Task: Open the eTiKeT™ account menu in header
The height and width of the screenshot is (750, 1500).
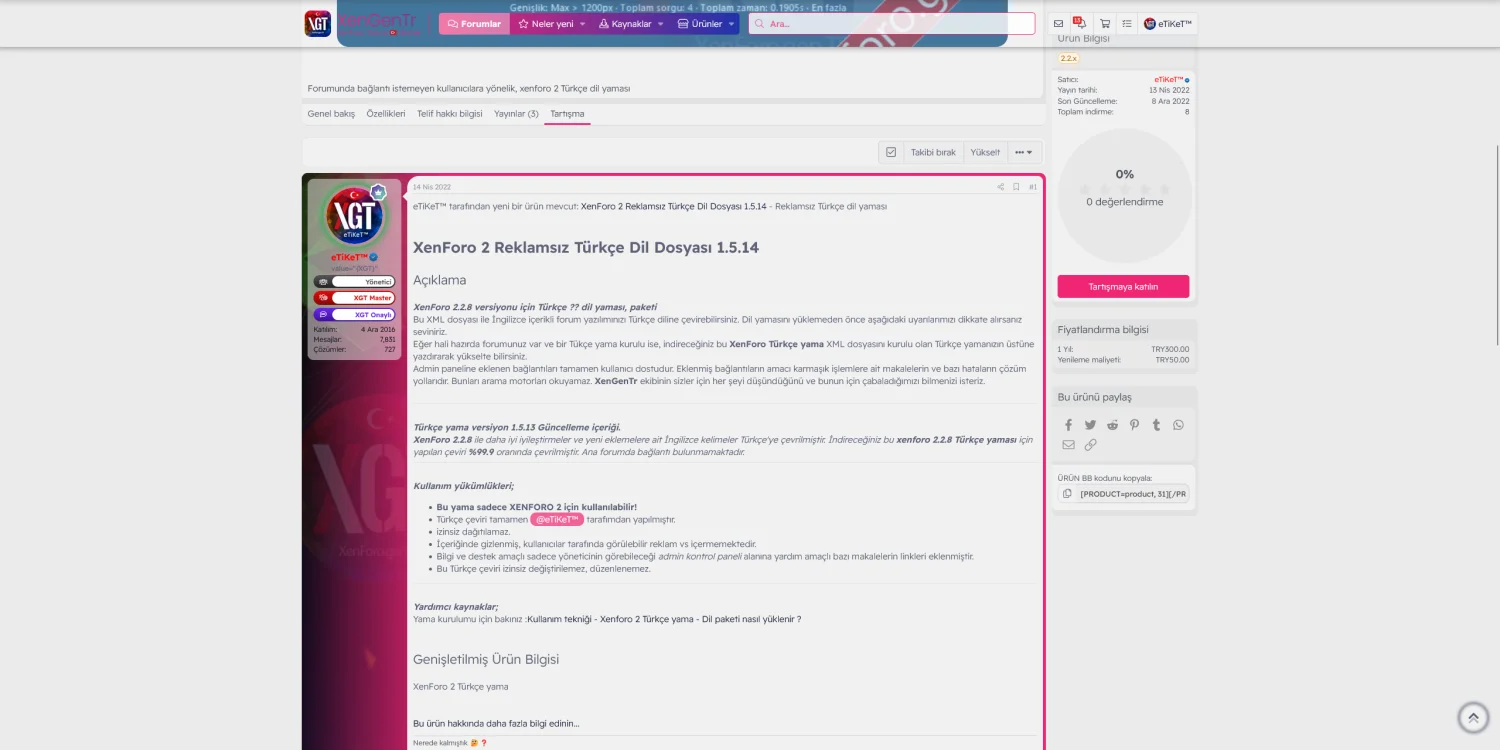Action: coord(1168,24)
